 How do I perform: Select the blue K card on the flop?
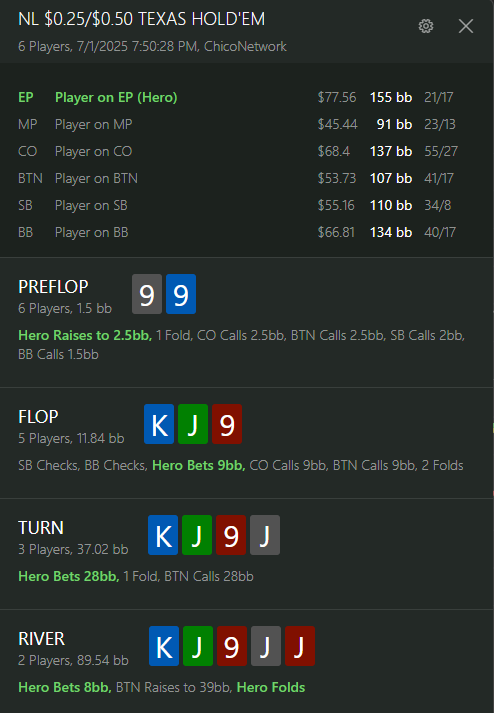point(159,424)
